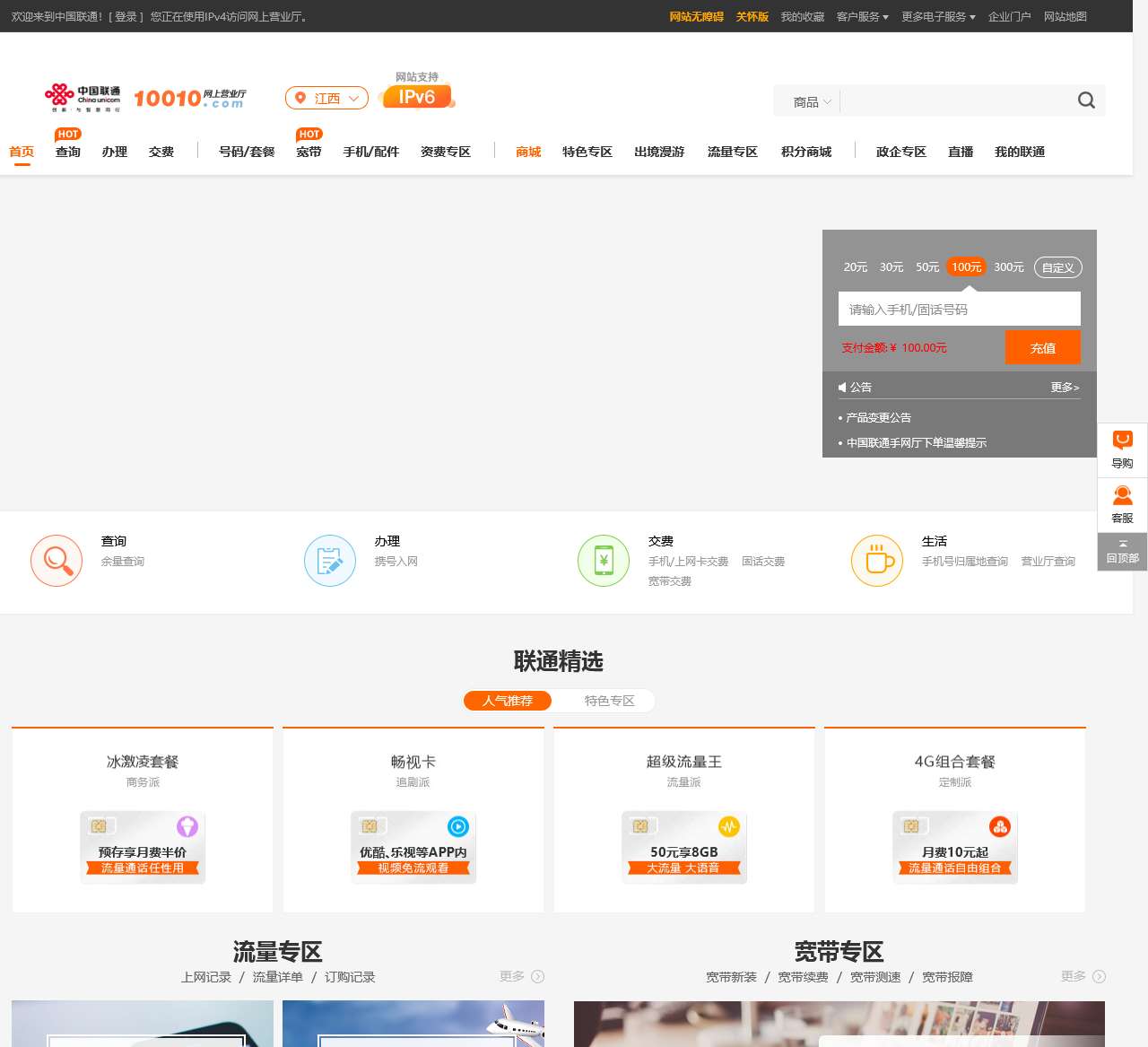Open the 江西 province dropdown
The image size is (1148, 1047).
326,98
